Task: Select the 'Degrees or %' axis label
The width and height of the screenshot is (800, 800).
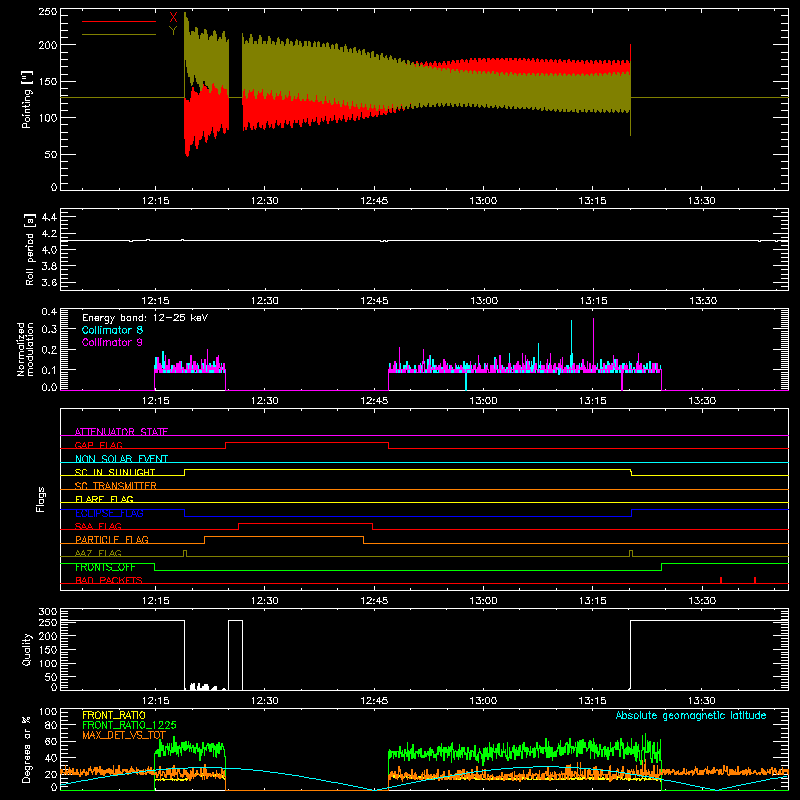Action: click(27, 749)
